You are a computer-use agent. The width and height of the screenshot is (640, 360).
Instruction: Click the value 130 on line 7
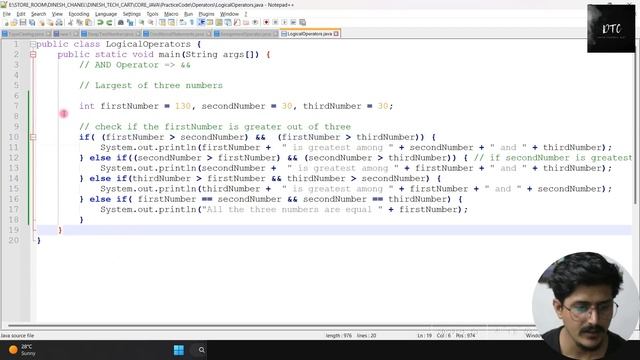(x=183, y=106)
